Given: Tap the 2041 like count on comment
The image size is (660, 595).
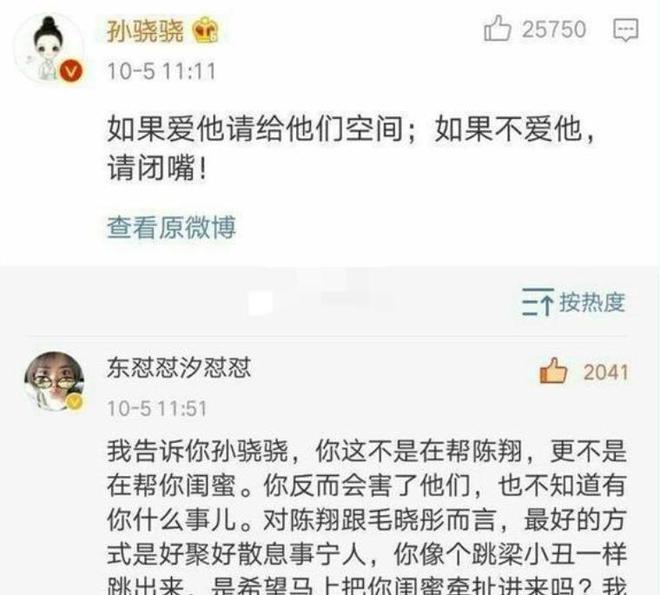Looking at the screenshot, I should tap(606, 373).
